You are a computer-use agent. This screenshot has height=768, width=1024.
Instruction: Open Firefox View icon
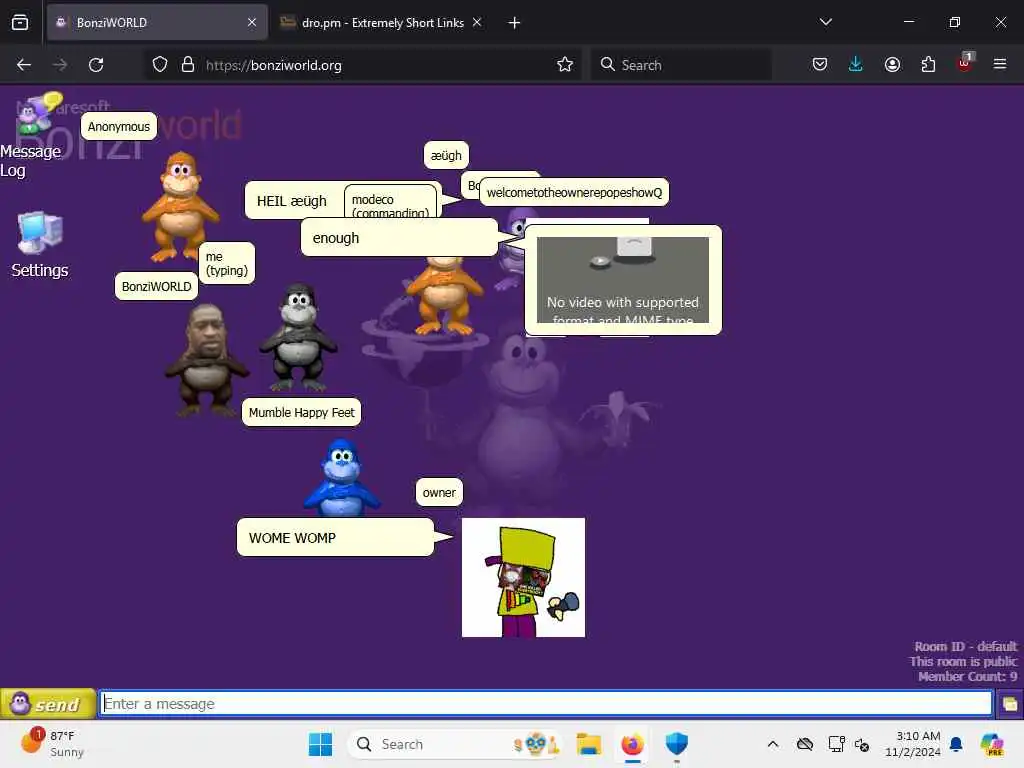click(20, 22)
